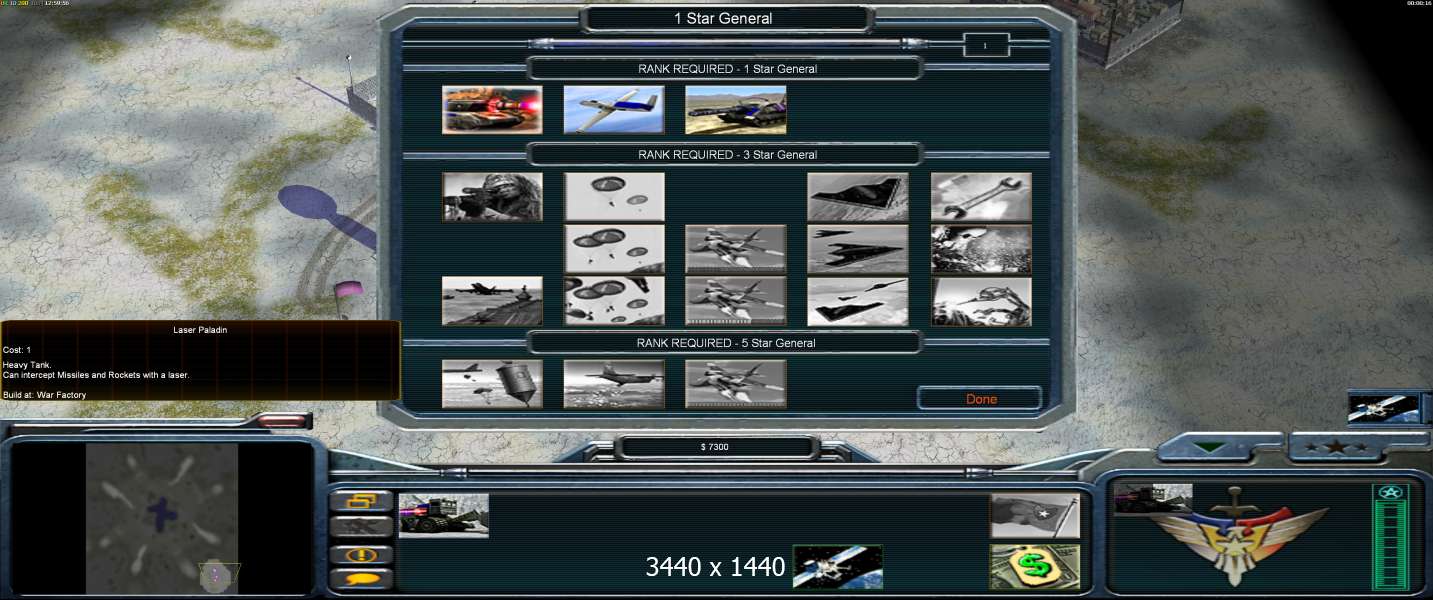Click the game timer in top-right corner
The height and width of the screenshot is (600, 1433).
[1418, 4]
